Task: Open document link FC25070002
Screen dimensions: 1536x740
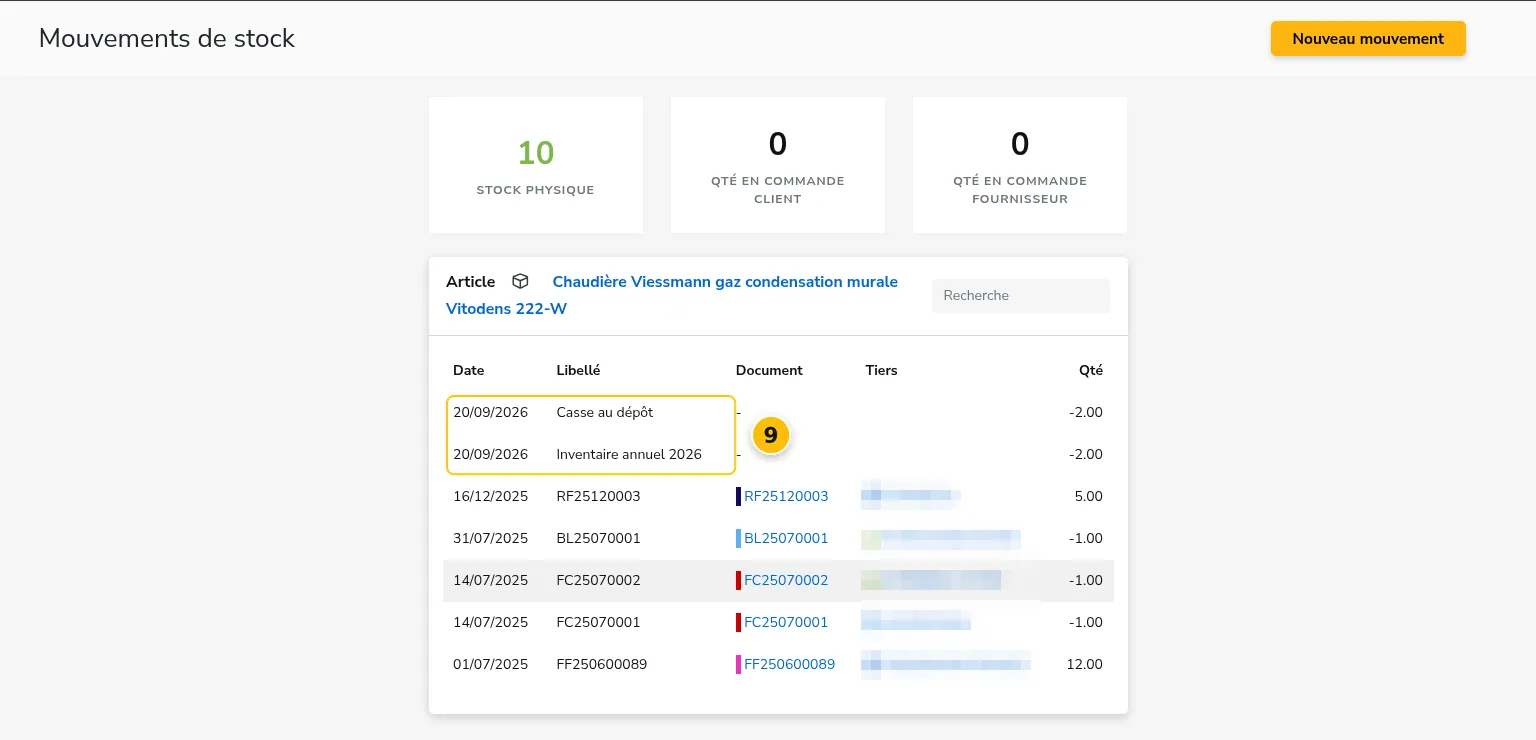Action: (x=786, y=580)
